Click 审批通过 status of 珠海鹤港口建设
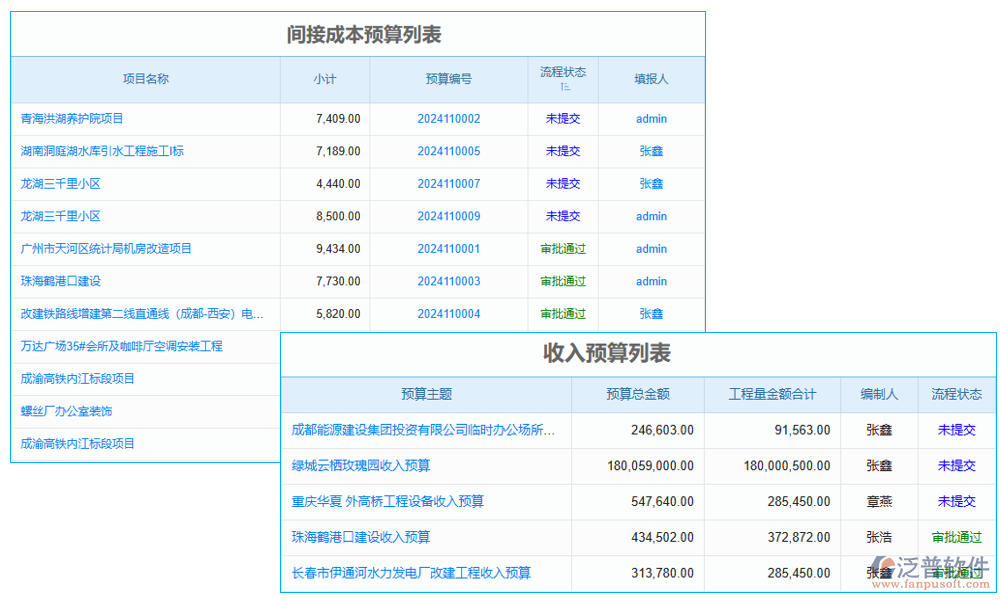The image size is (1000, 600). [x=562, y=281]
